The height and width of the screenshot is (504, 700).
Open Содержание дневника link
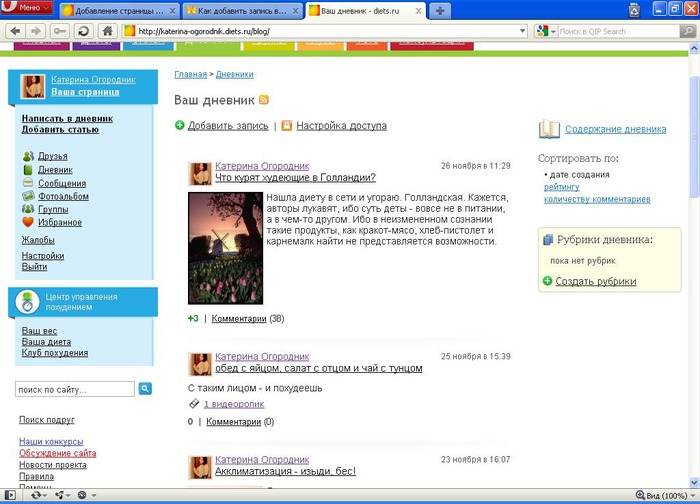[615, 129]
